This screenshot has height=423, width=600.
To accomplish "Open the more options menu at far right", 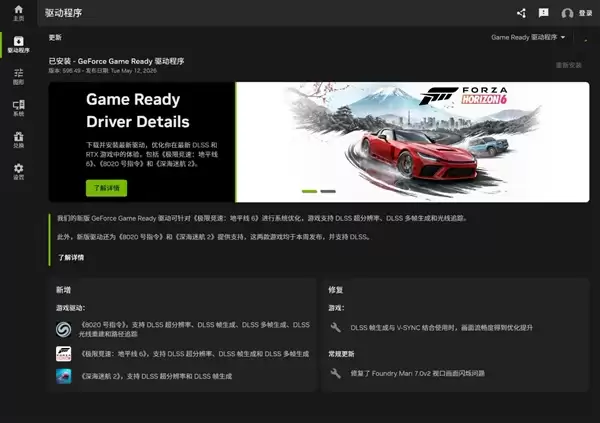I will (585, 39).
